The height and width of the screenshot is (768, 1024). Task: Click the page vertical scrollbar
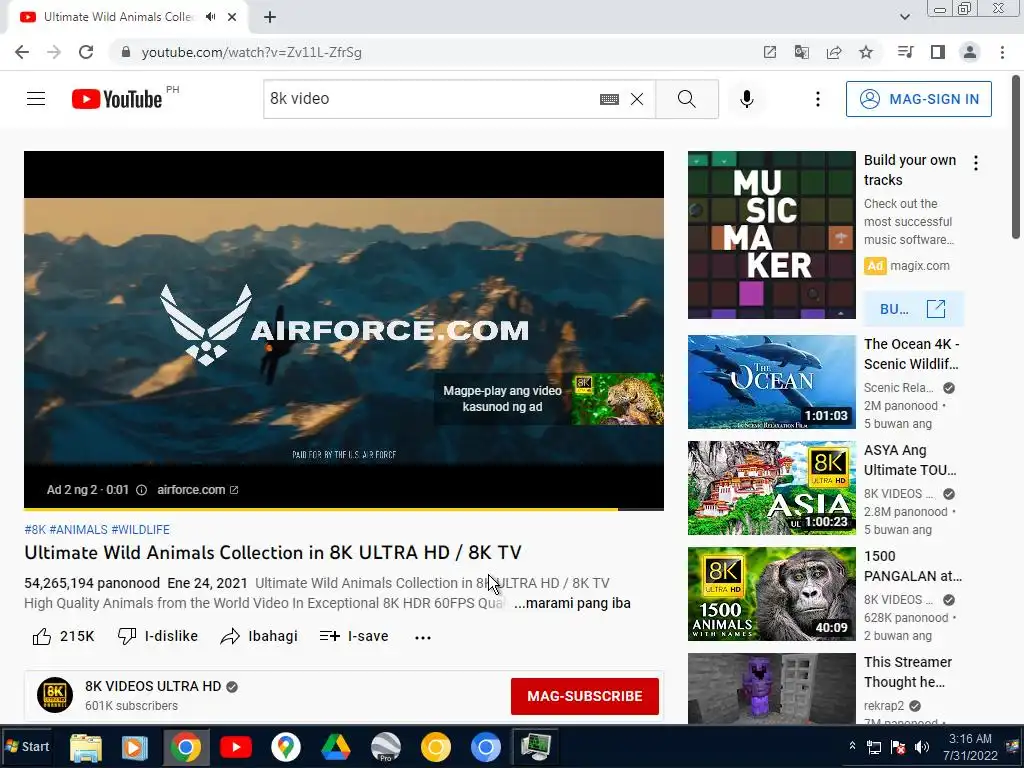pos(1016,157)
